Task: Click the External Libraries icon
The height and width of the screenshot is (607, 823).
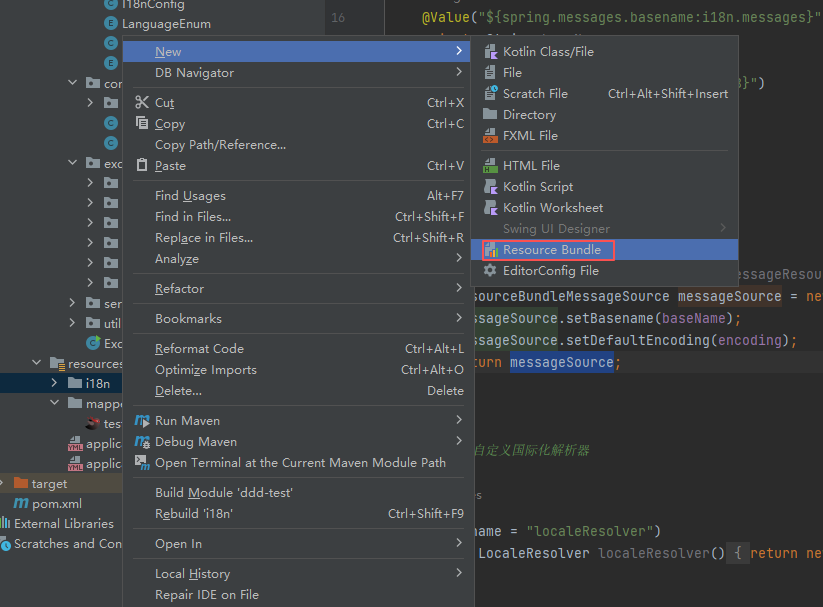Action: pyautogui.click(x=6, y=523)
